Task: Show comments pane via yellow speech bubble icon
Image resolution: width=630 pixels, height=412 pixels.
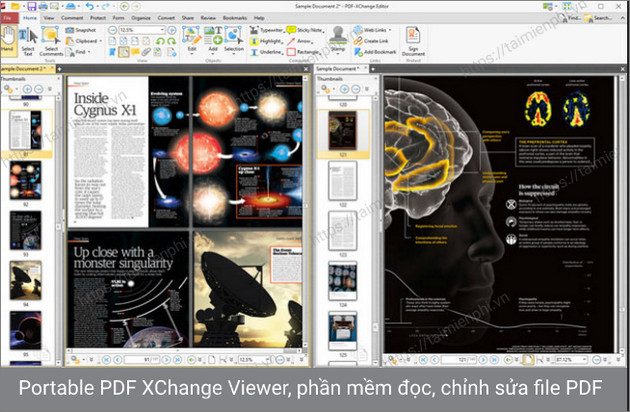Action: click(135, 52)
